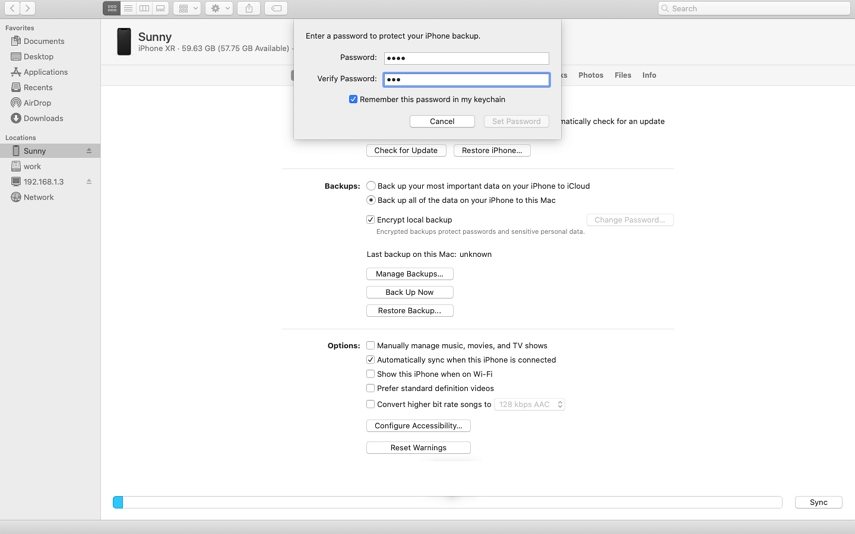Enable Prefer standard definition videos

coord(370,388)
